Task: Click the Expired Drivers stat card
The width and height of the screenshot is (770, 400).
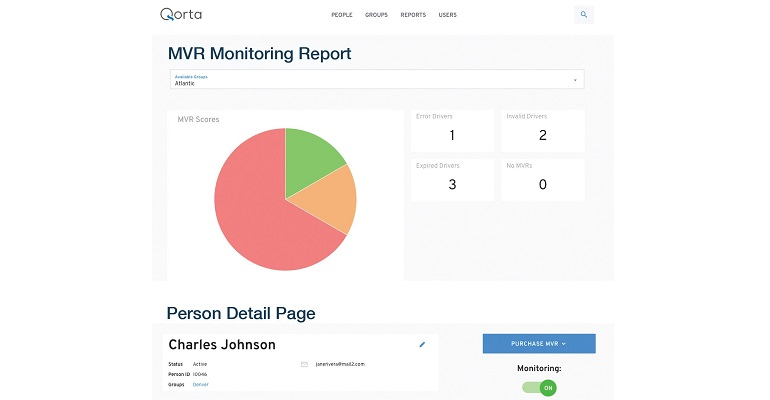Action: tap(452, 180)
